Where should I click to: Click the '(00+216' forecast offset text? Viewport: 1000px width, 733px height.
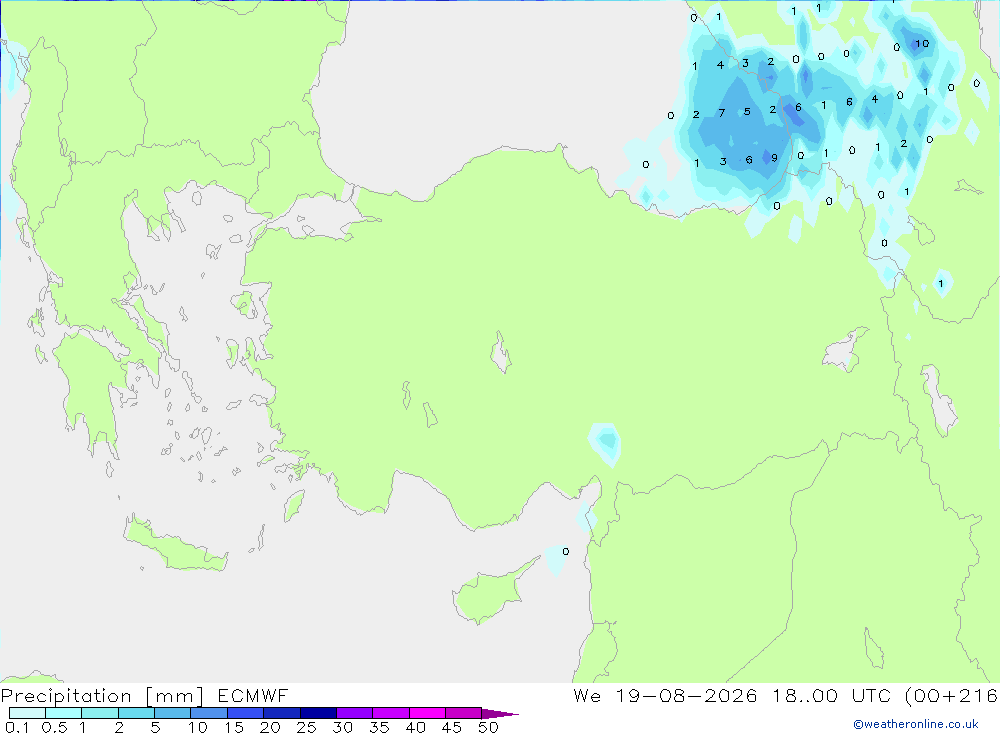point(951,696)
